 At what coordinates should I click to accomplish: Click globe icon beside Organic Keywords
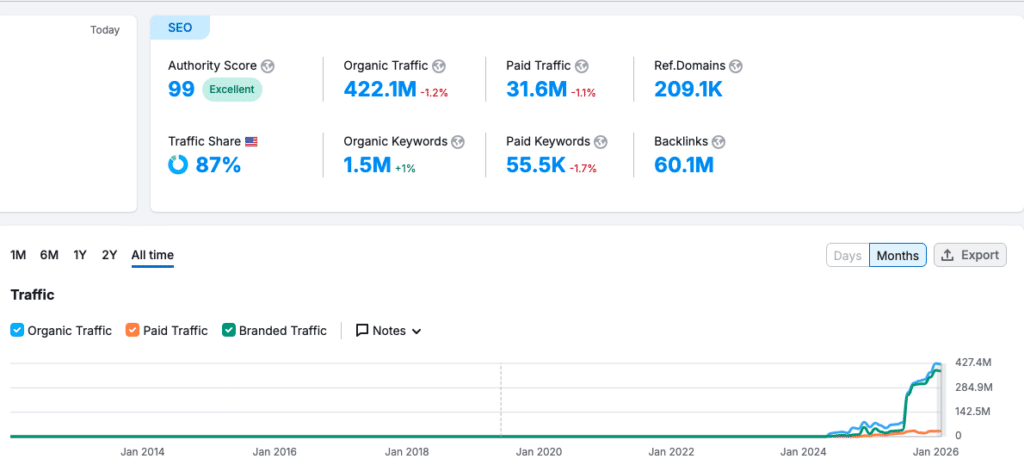pyautogui.click(x=457, y=142)
